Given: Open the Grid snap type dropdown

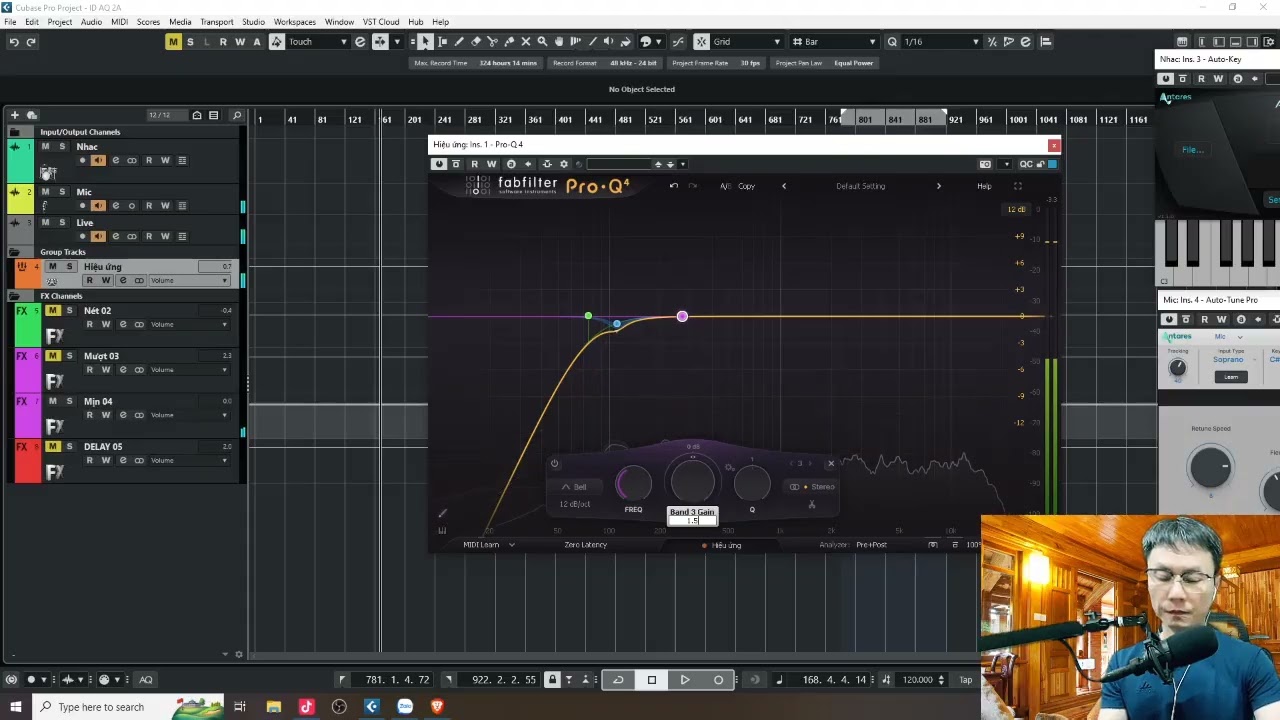Looking at the screenshot, I should 746,42.
